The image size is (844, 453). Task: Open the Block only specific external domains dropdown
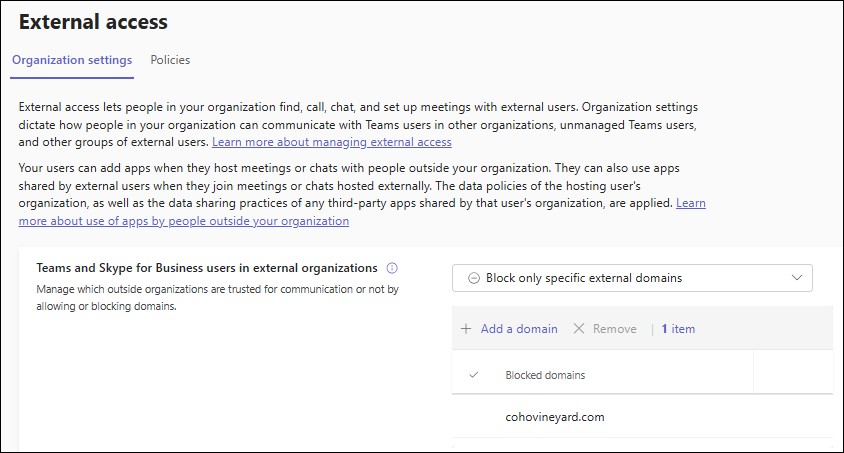632,278
